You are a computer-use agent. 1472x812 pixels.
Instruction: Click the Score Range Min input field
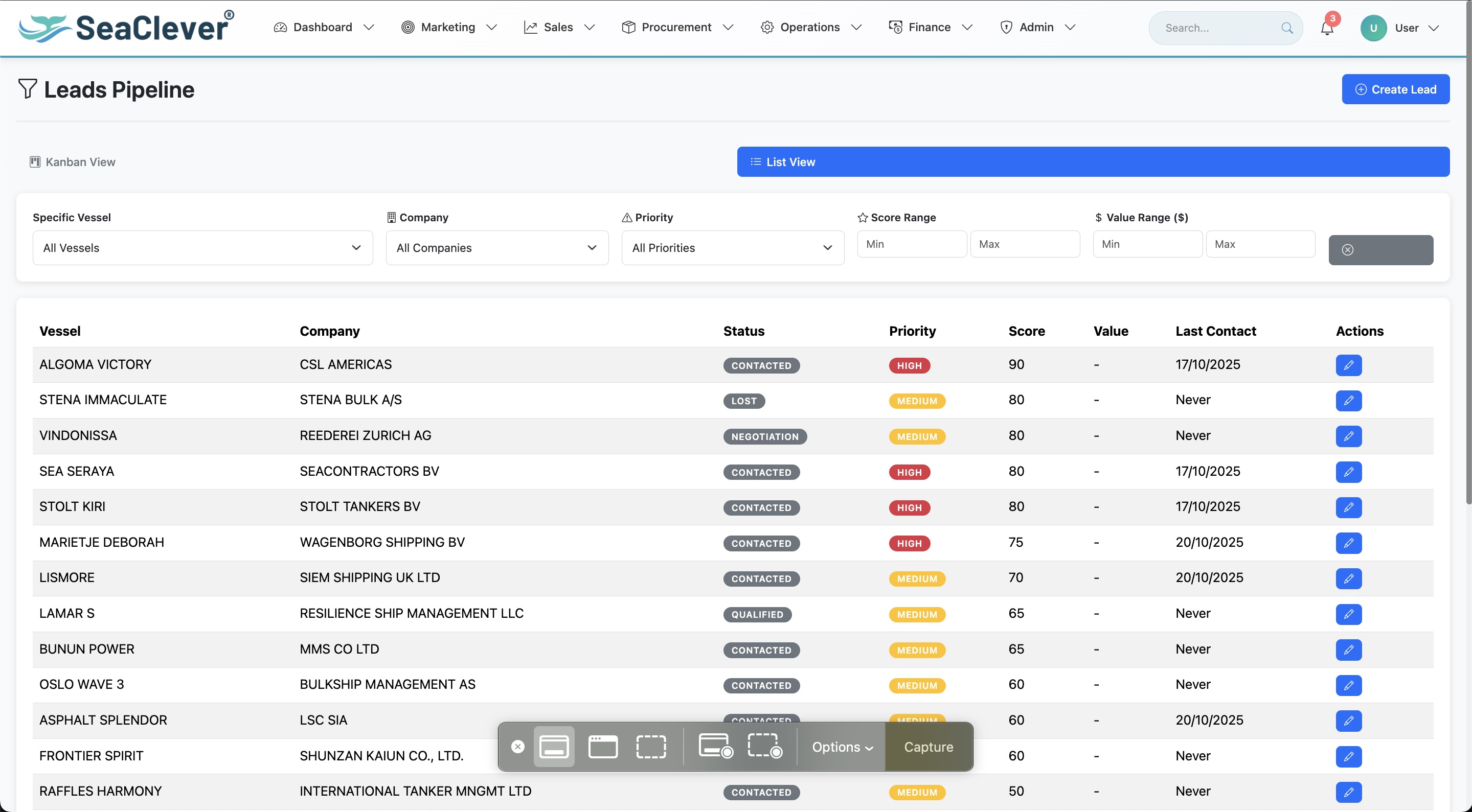(x=912, y=244)
